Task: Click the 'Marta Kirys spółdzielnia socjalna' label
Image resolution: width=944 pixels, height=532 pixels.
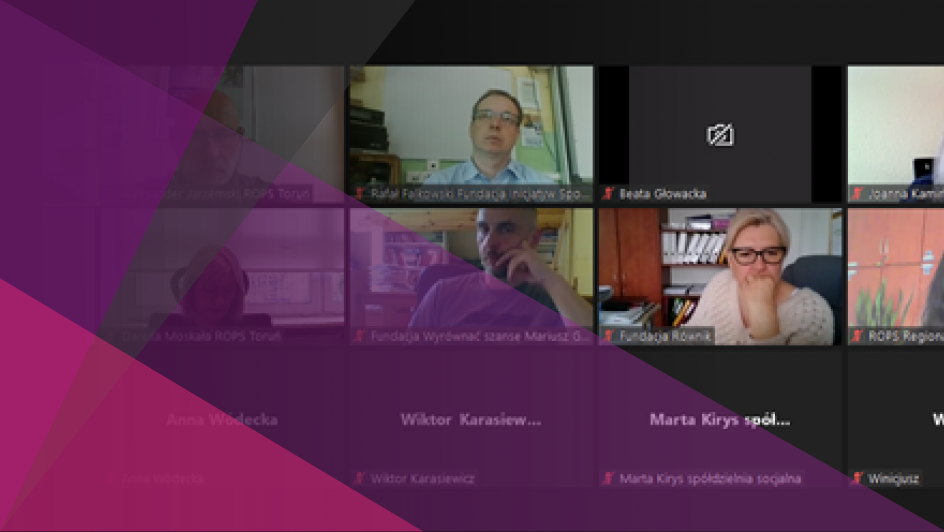Action: tap(710, 478)
